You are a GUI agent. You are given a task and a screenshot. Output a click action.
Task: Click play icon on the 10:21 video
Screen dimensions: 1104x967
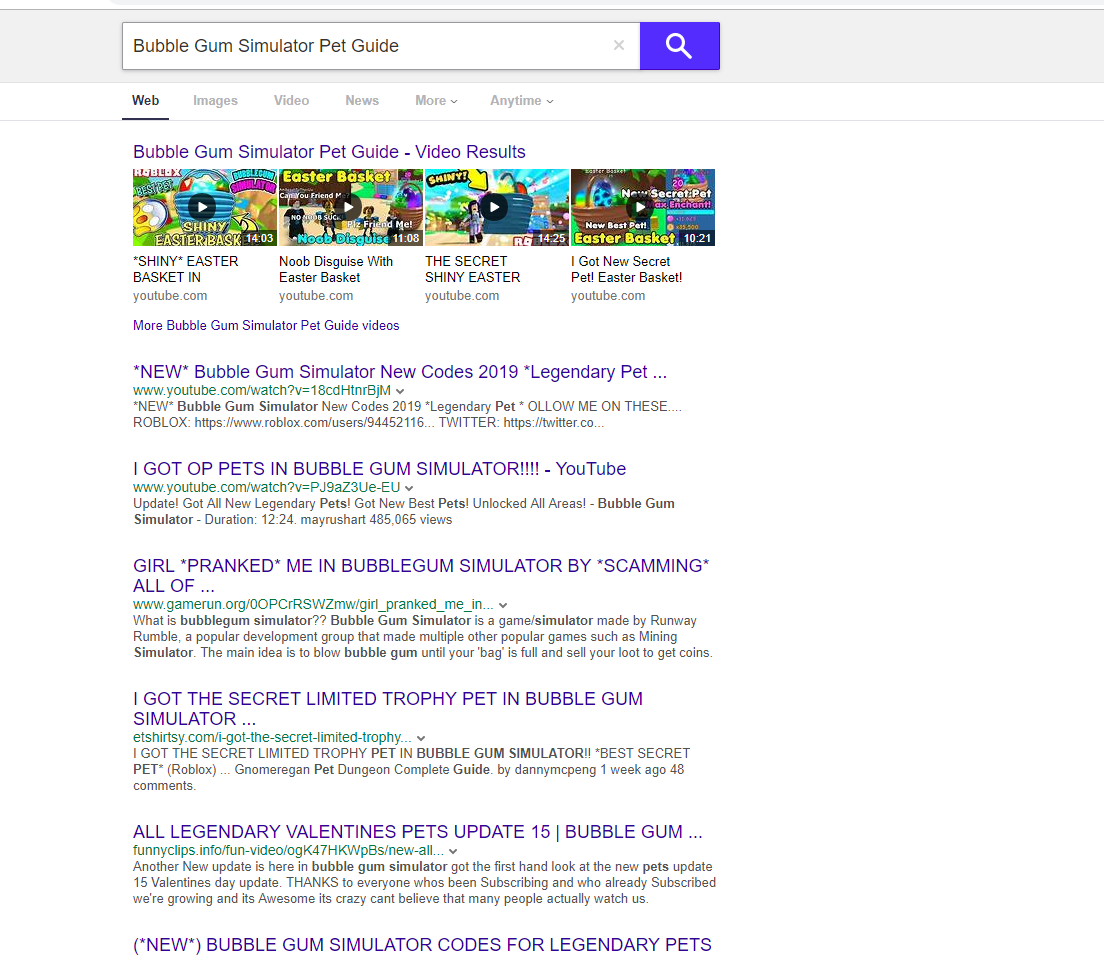[639, 207]
